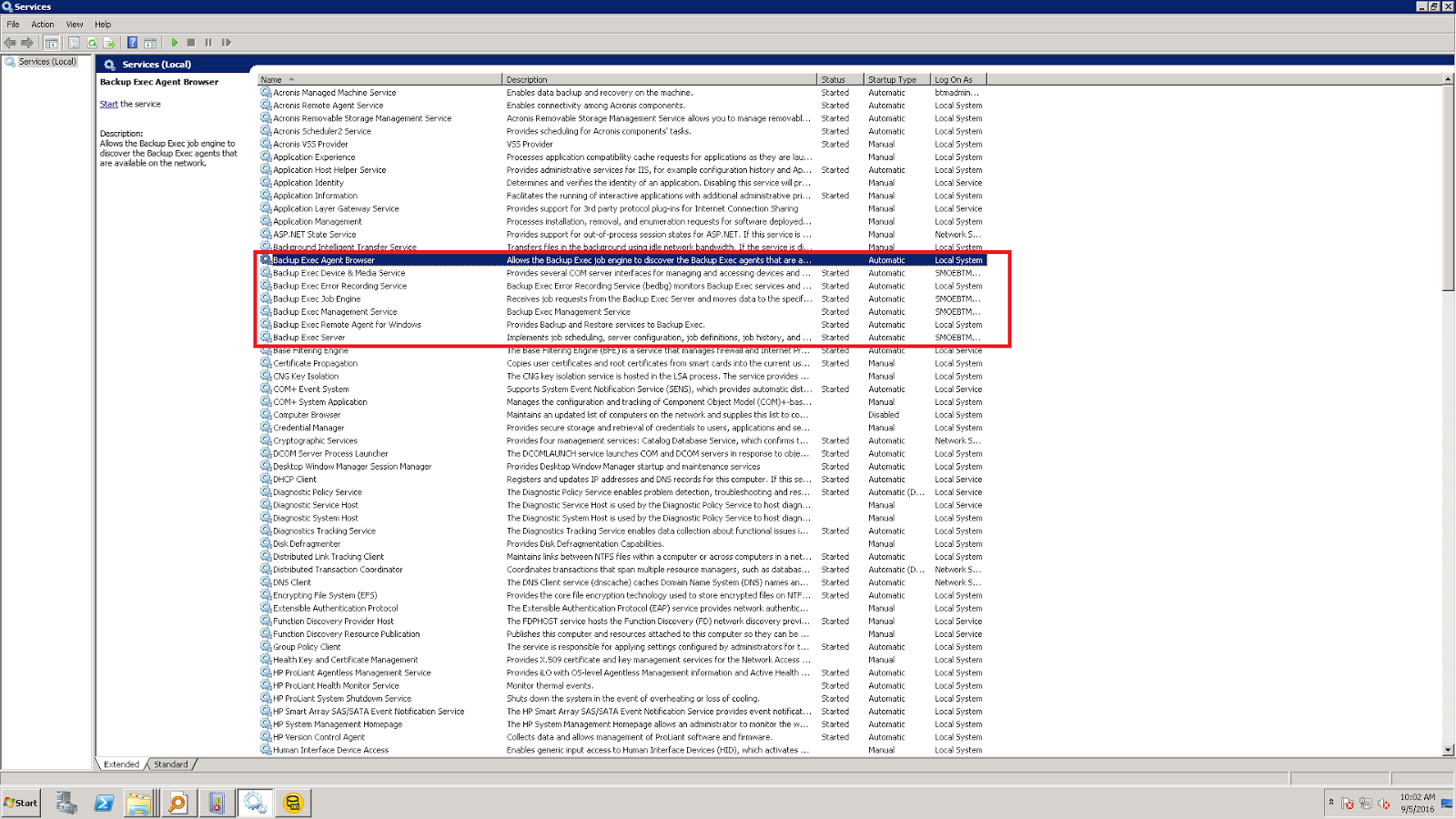Click the scrollbar up arrow of services list

pos(1448,80)
